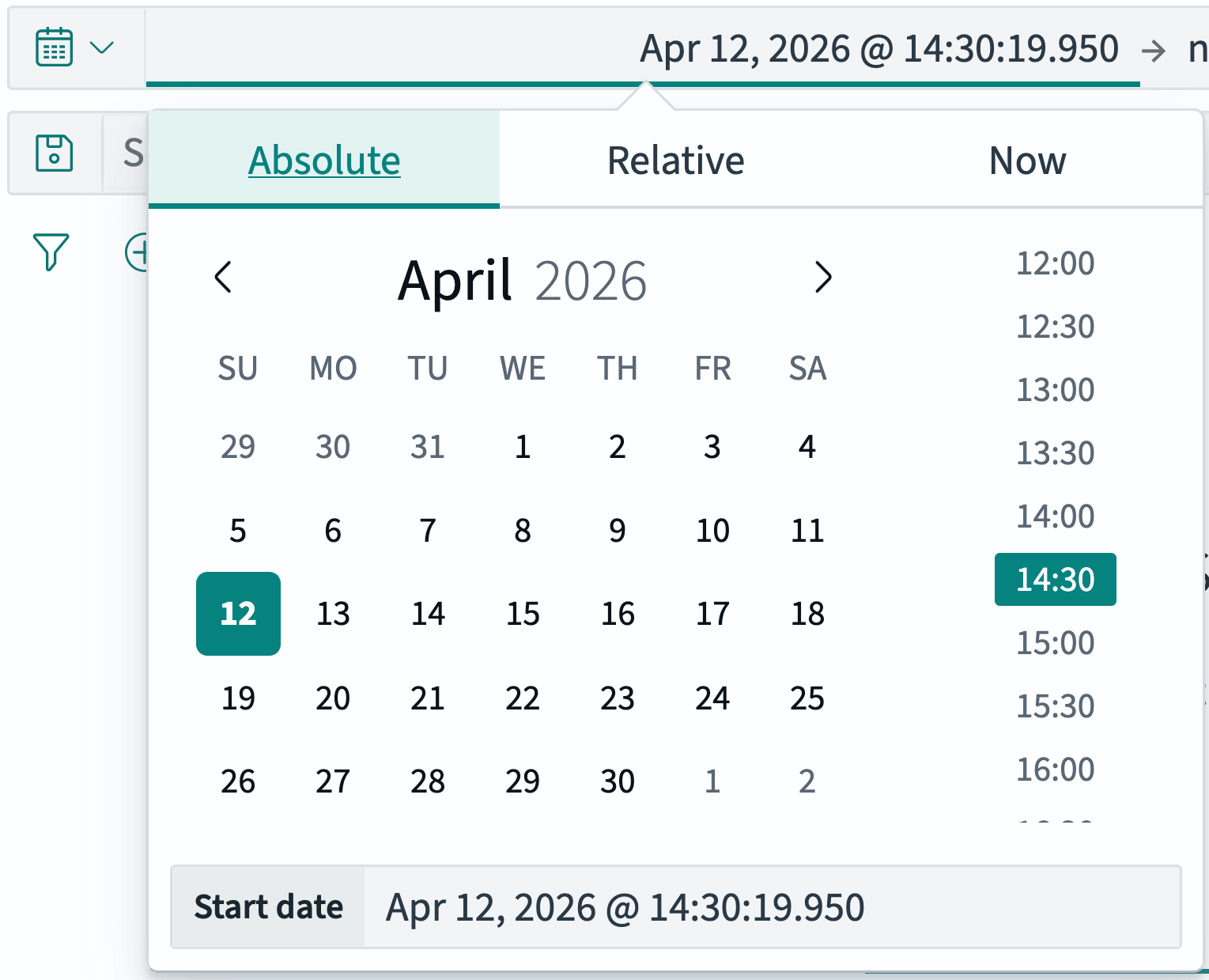Select April 15 on the calendar
1209x980 pixels.
pyautogui.click(x=522, y=614)
